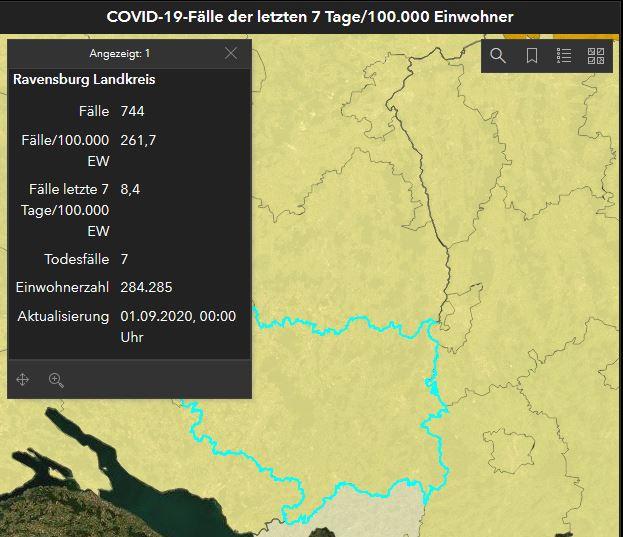
Task: Select the Todesfälle value 7
Action: pos(124,259)
